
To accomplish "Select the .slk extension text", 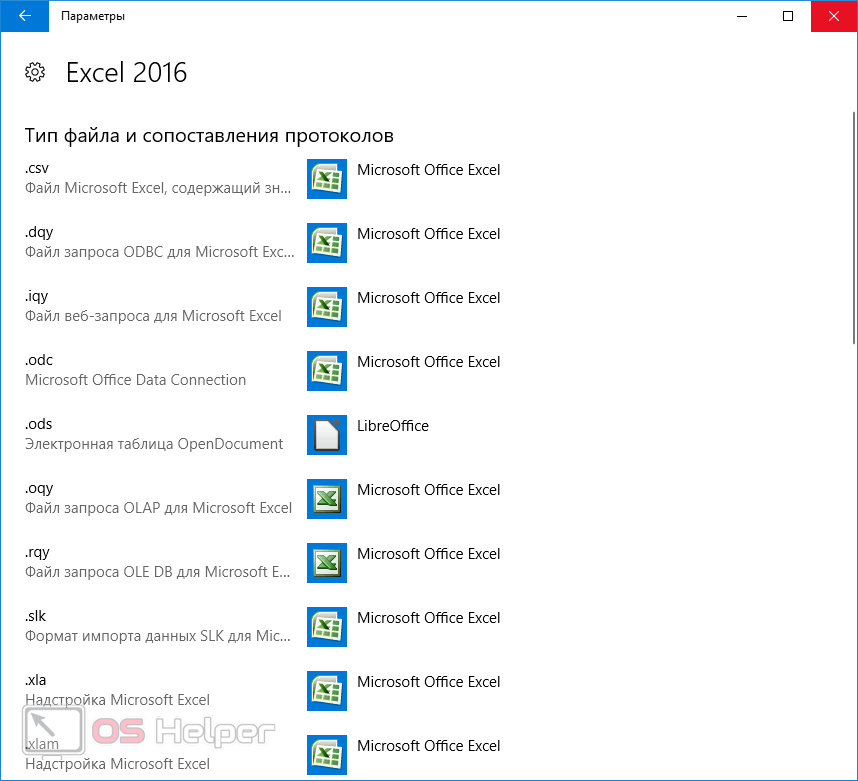I will point(36,616).
